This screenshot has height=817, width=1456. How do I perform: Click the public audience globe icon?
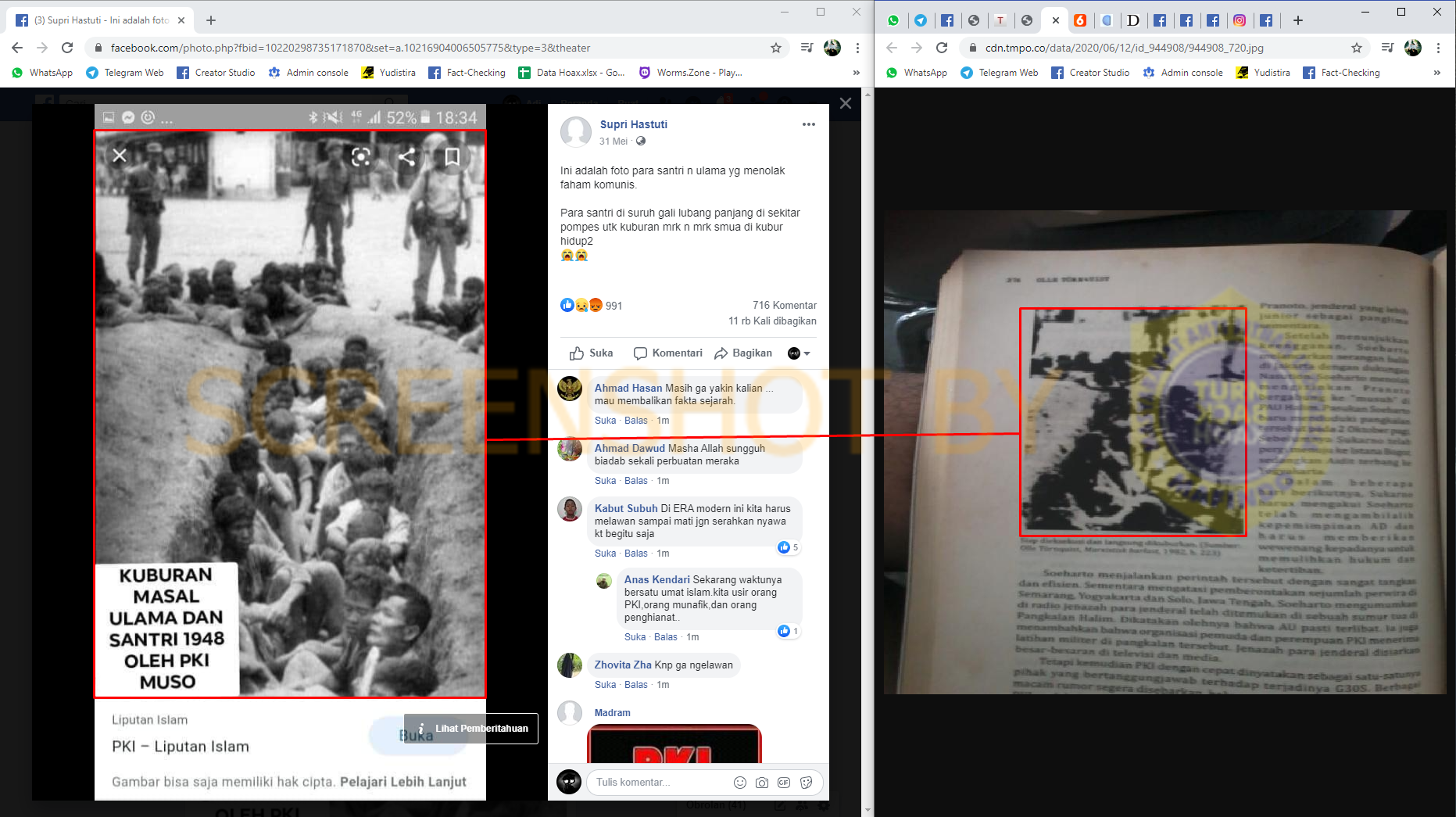tap(641, 142)
